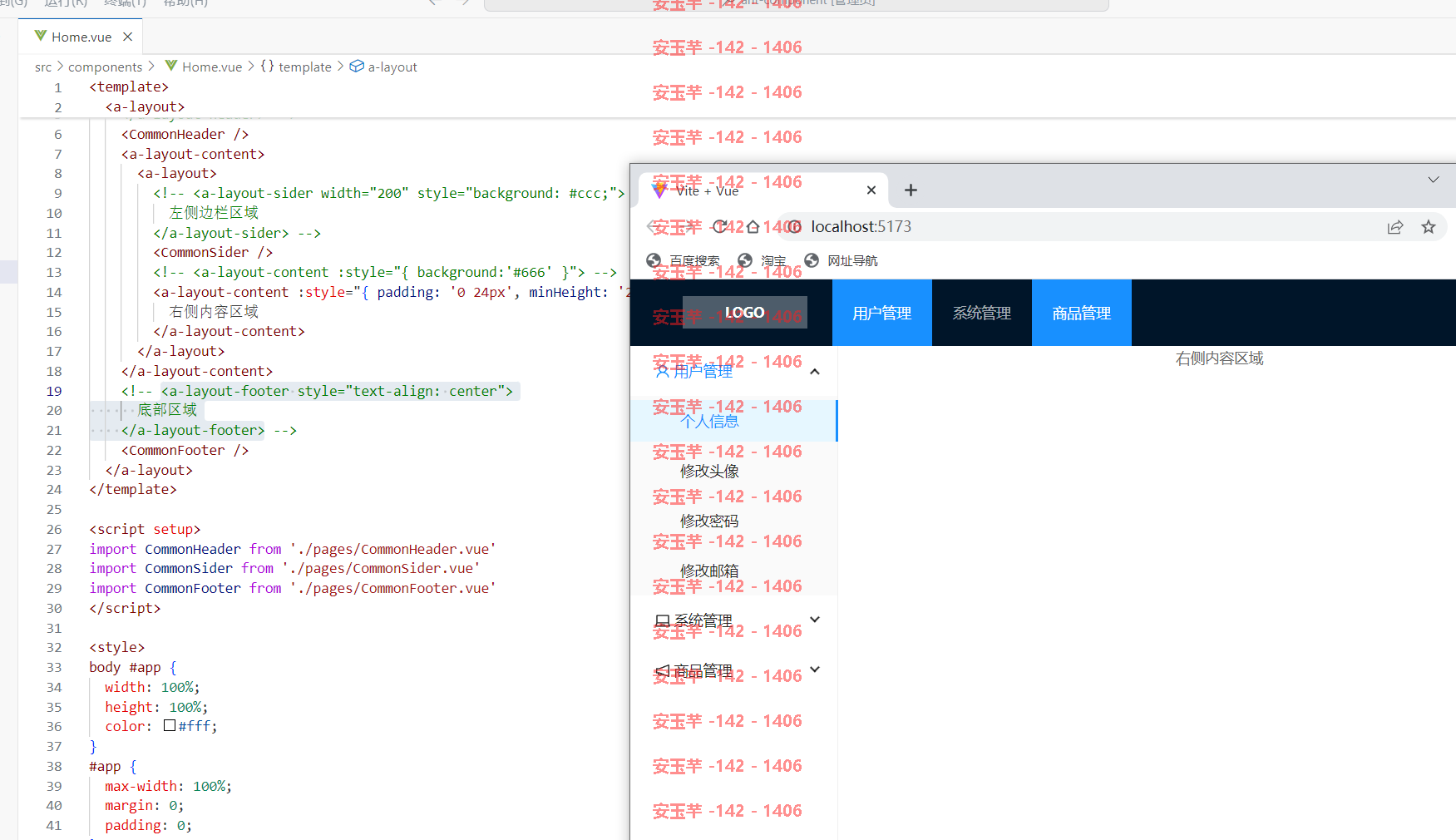Select 商品管理 in top navigation menu
This screenshot has height=840, width=1456.
[1082, 313]
